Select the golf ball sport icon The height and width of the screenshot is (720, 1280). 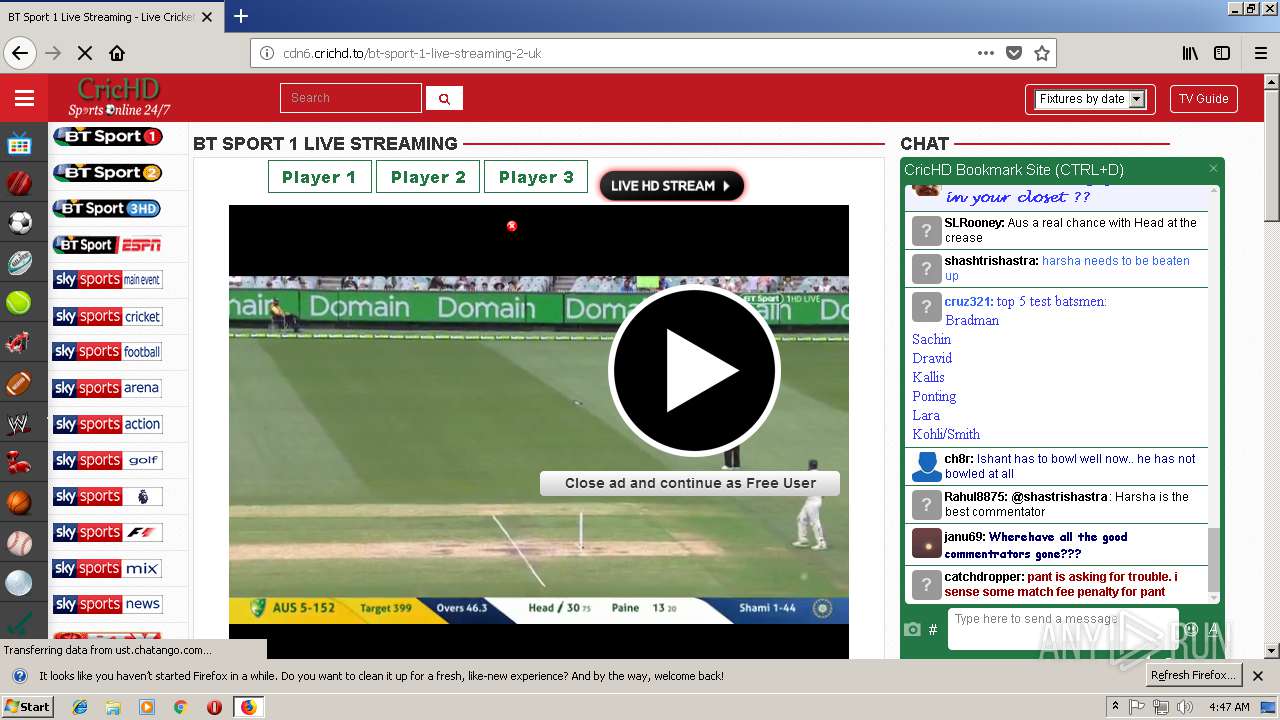point(20,583)
